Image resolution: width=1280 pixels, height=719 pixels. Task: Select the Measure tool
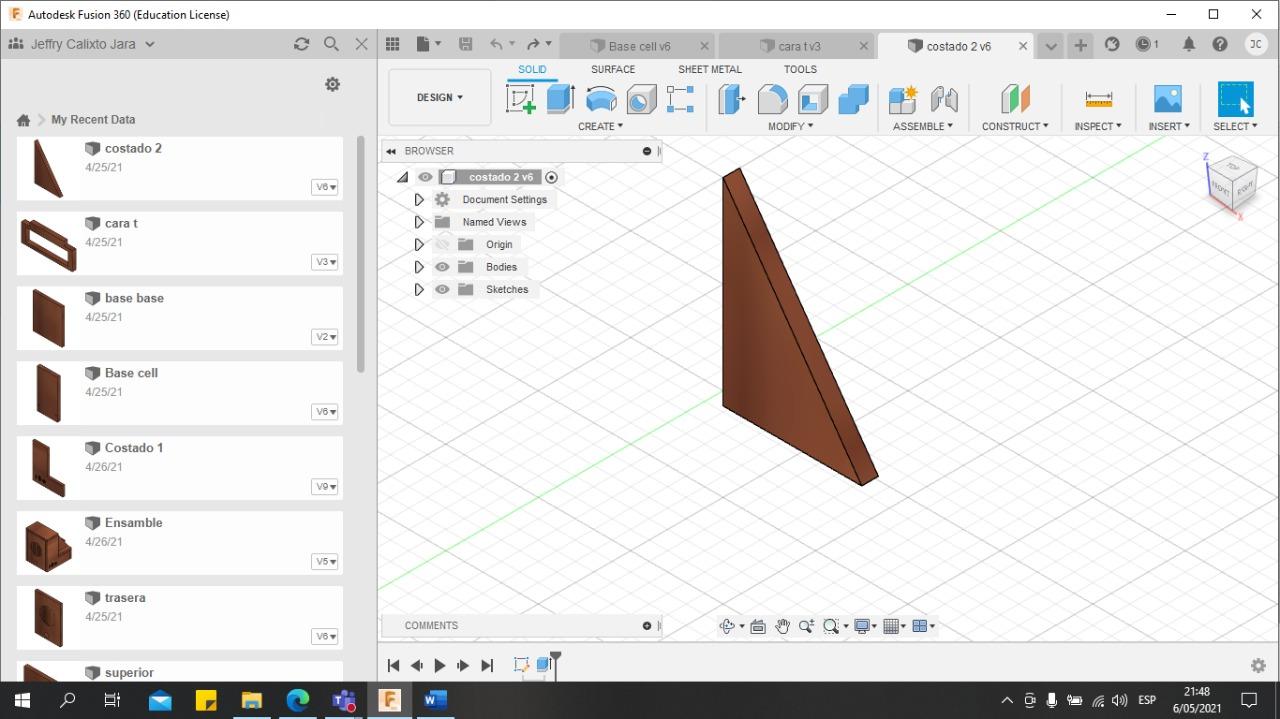point(1098,98)
